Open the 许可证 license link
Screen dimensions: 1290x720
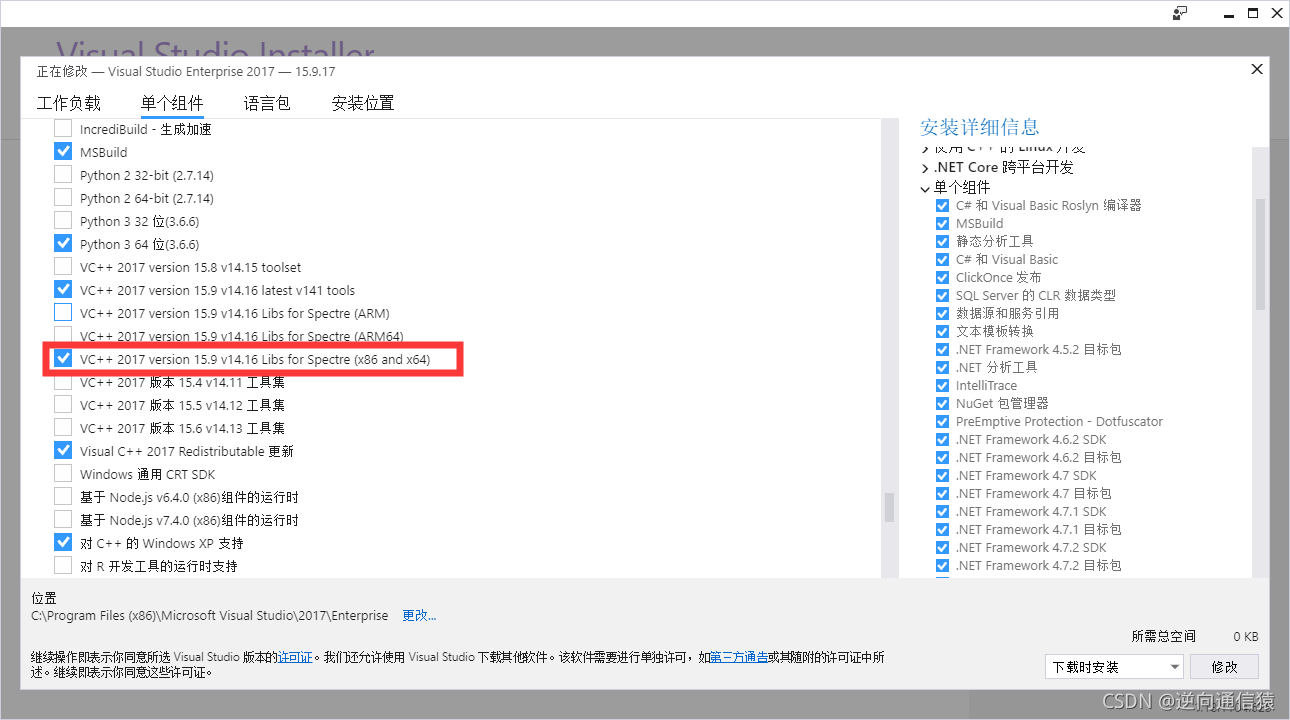[x=295, y=657]
